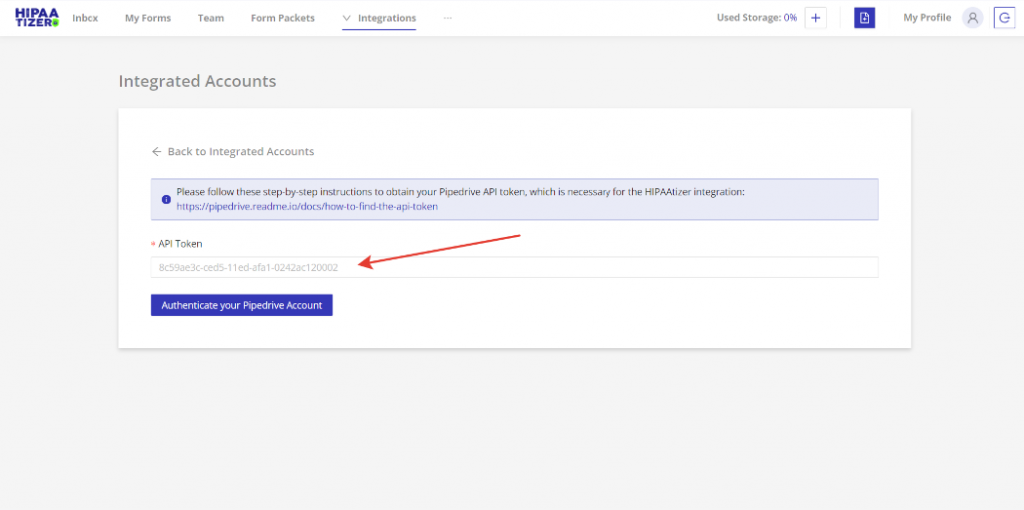The image size is (1024, 510).
Task: Open the Inbox page
Action: point(85,18)
